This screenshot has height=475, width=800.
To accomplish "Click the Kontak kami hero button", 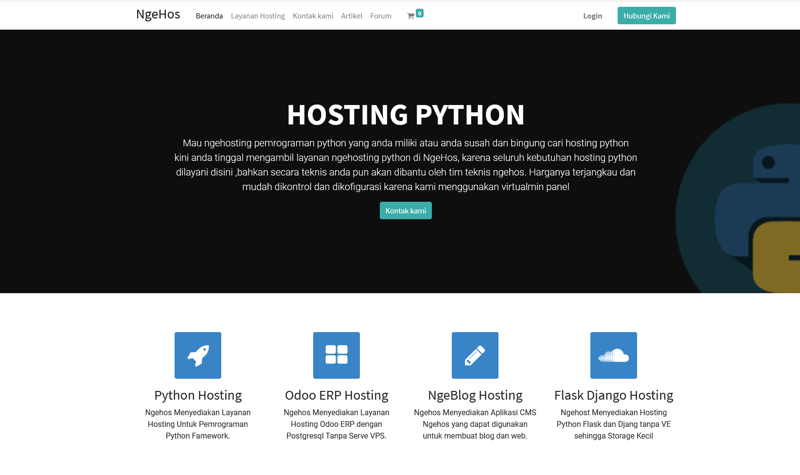I will point(406,211).
